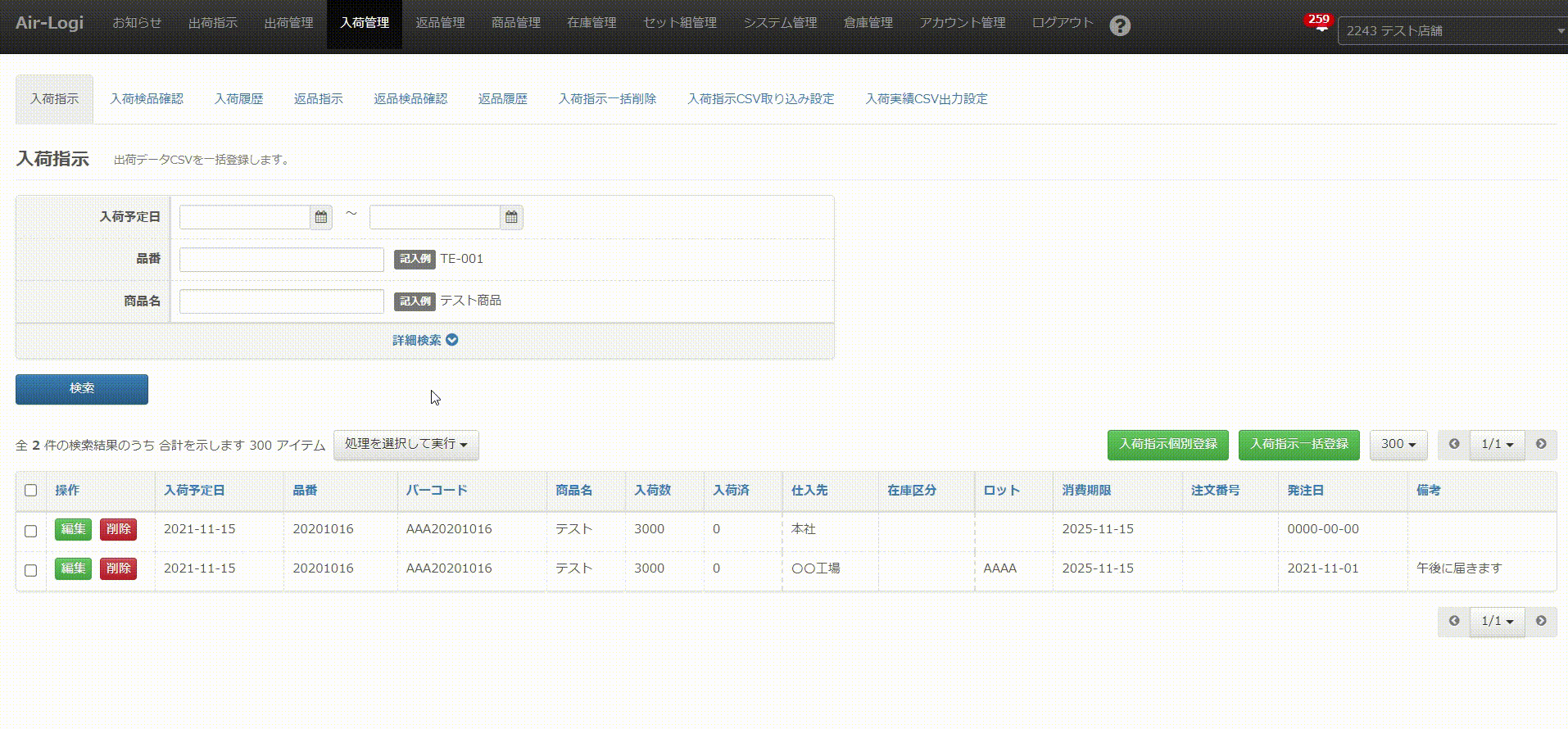
Task: Expand the 詳細検索 advanced search section
Action: [424, 340]
